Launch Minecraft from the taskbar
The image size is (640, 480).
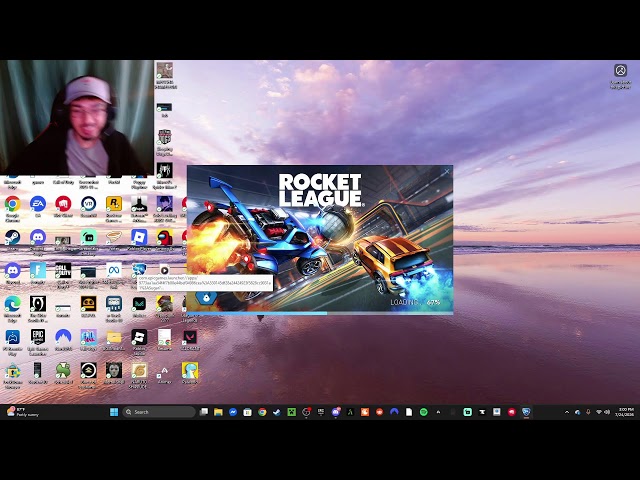291,412
